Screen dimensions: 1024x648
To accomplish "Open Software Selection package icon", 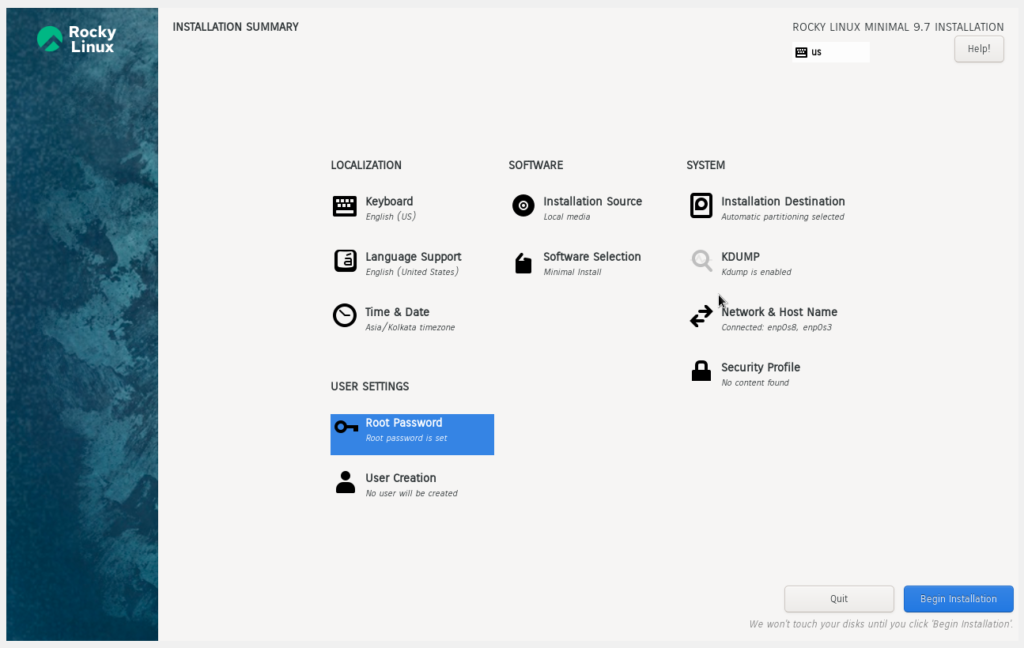I will pyautogui.click(x=523, y=263).
